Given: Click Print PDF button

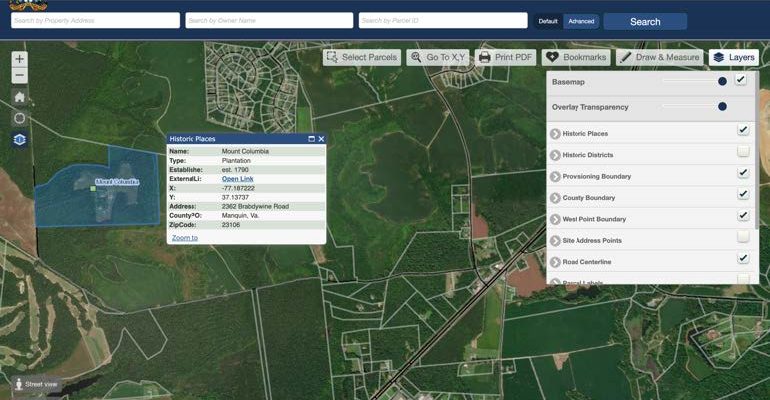Looking at the screenshot, I should click(x=505, y=58).
